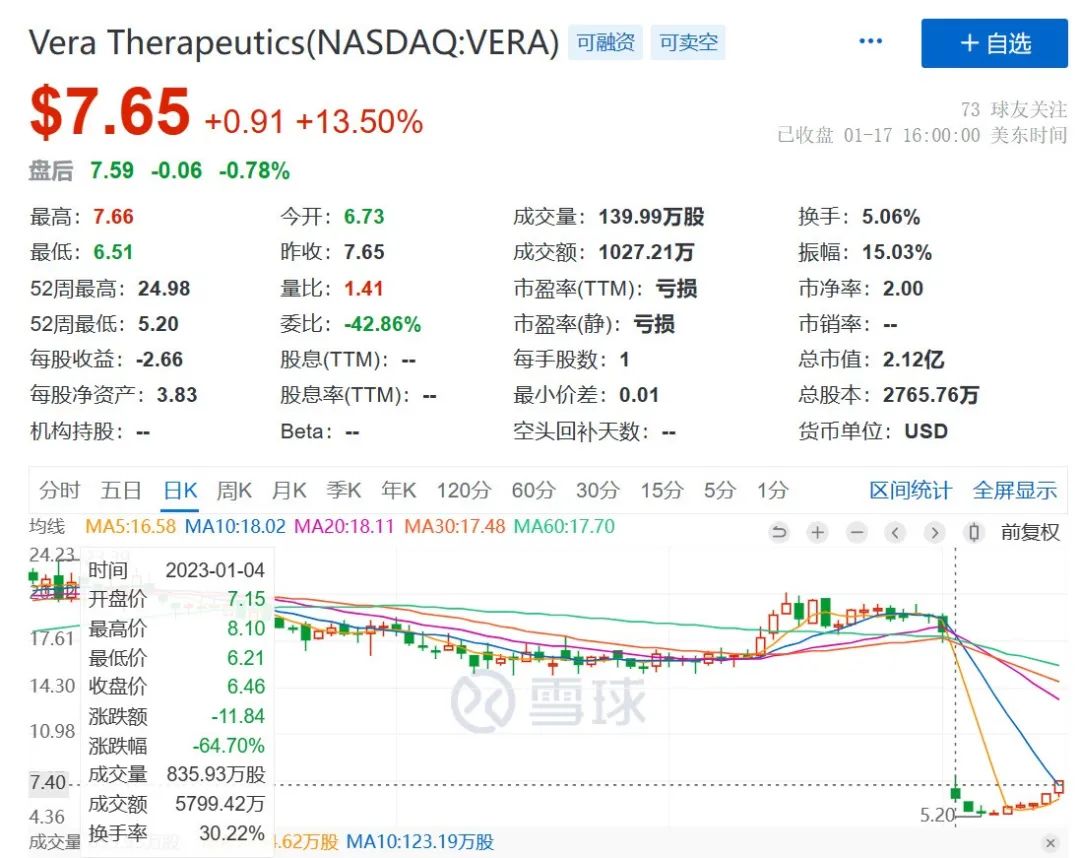1080x858 pixels.
Task: Select the 年K yearly chart tab
Action: (x=399, y=490)
